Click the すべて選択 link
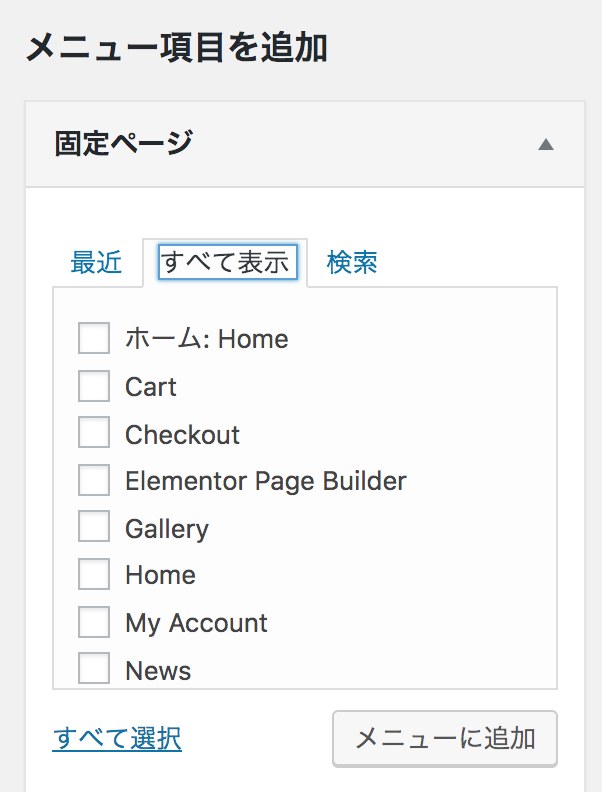This screenshot has width=602, height=792. pyautogui.click(x=117, y=739)
